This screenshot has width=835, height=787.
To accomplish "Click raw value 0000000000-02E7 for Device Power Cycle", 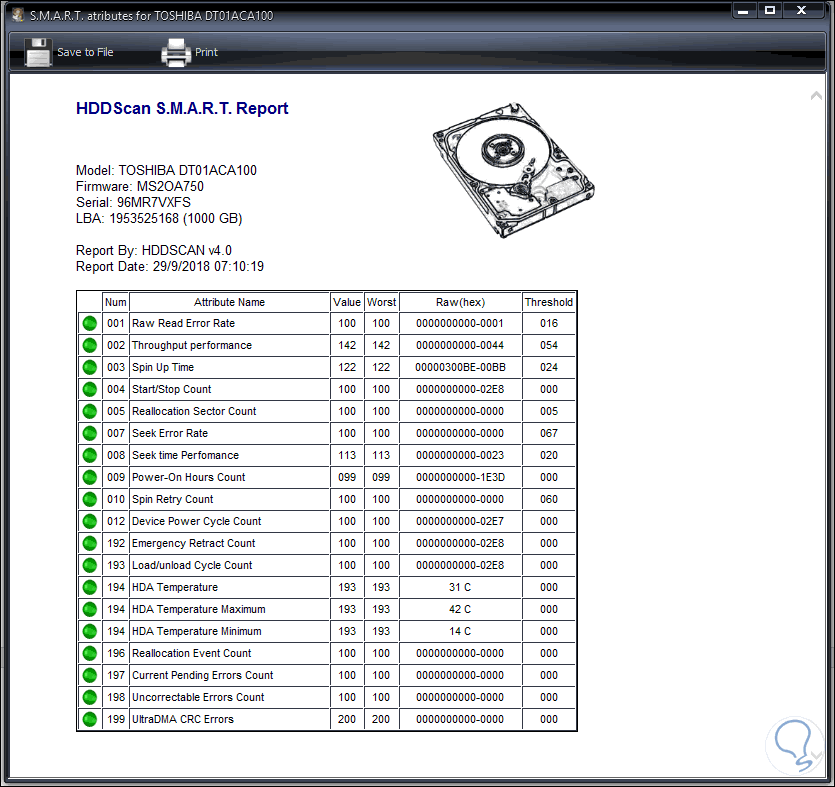I will pyautogui.click(x=460, y=521).
